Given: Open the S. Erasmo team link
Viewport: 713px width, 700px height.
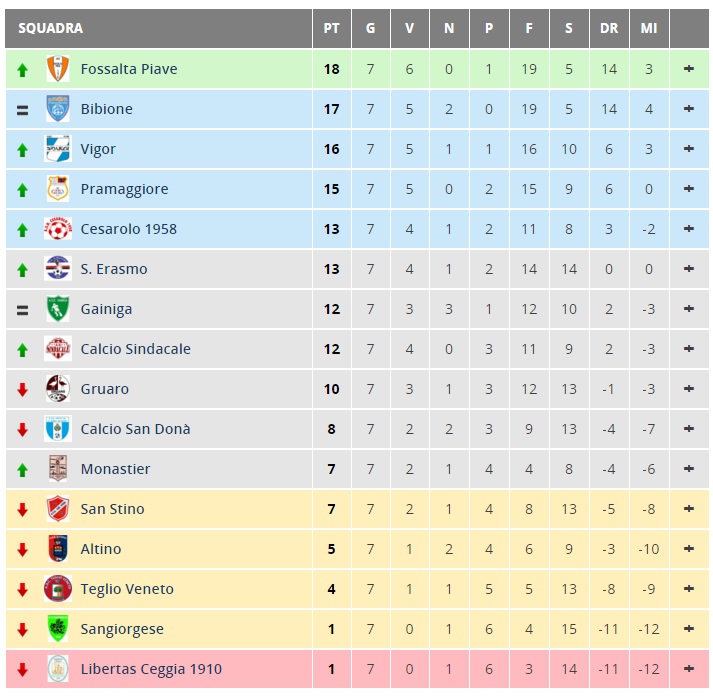Looking at the screenshot, I should coord(114,269).
